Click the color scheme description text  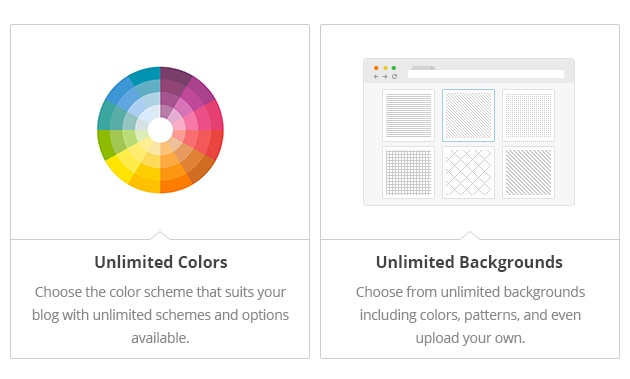click(x=160, y=315)
